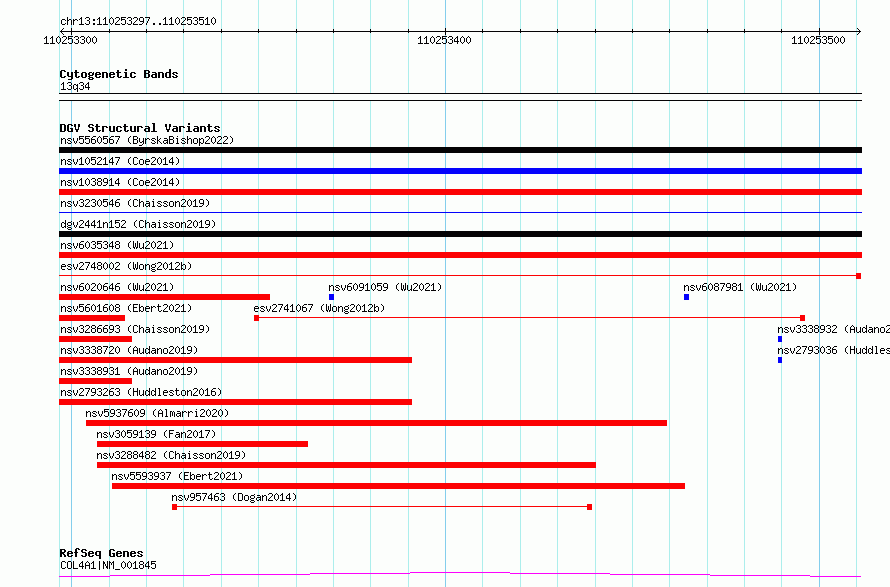Open nsv6087981 (Wu2021) variant label
Screen dimensions: 890x587
click(x=740, y=287)
